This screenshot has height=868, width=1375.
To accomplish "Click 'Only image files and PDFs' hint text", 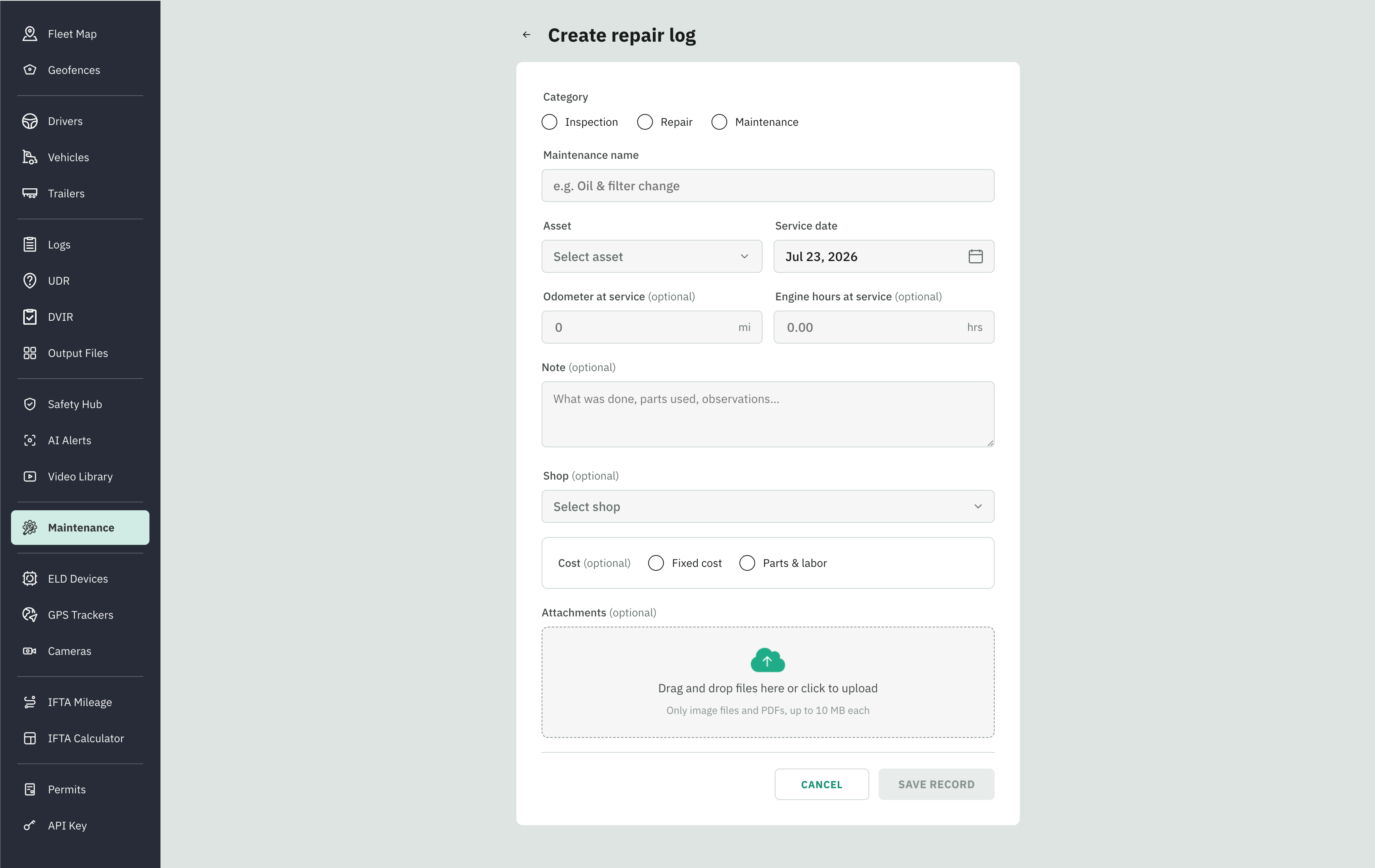I will [x=767, y=710].
